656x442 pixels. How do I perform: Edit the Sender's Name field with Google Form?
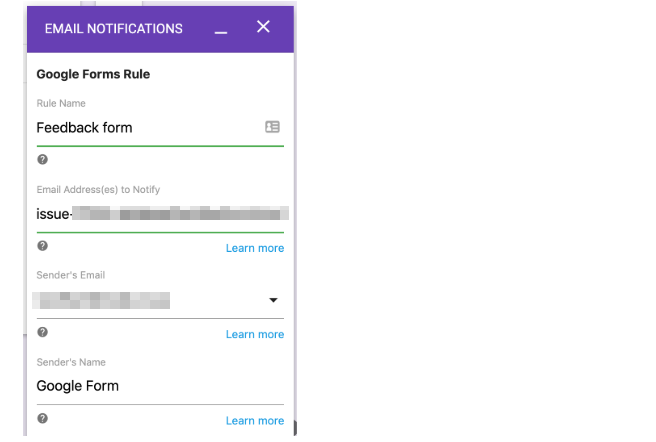[x=150, y=386]
